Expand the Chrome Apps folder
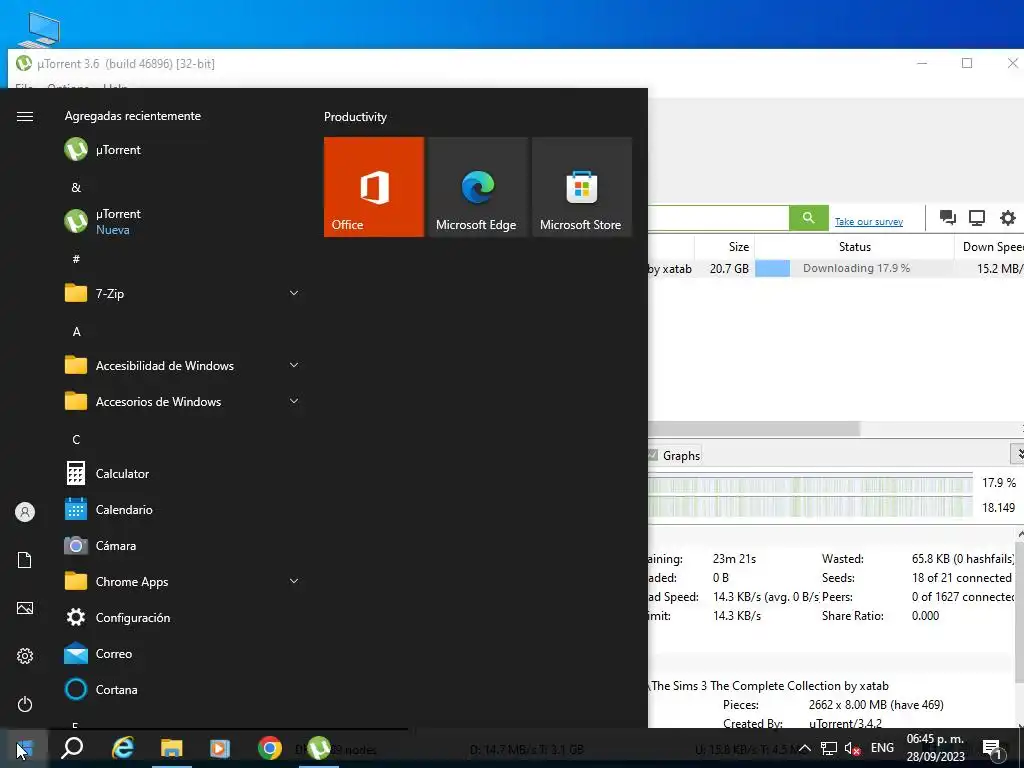Viewport: 1024px width, 768px height. 181,581
